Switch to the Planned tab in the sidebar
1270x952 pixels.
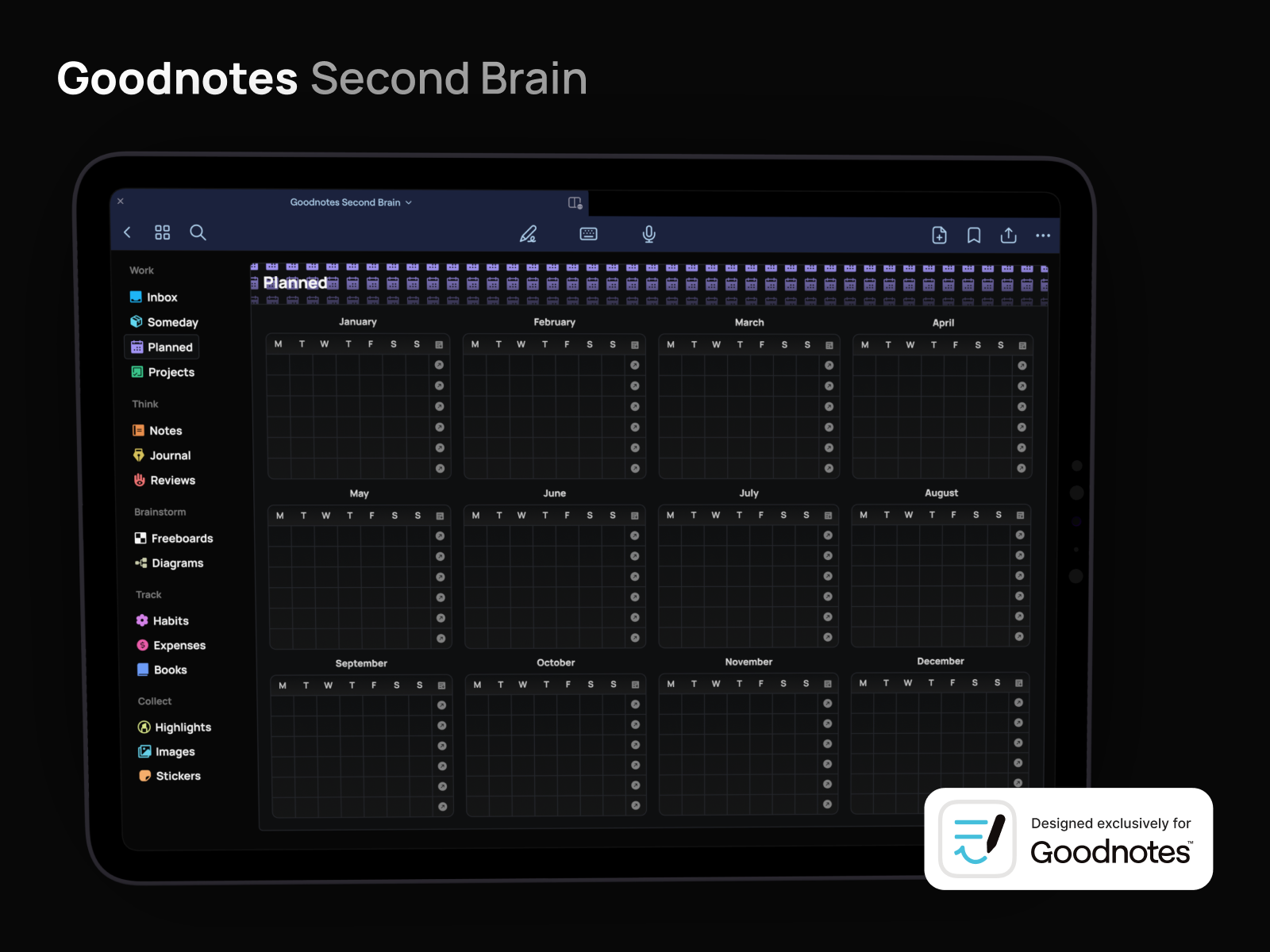click(168, 347)
